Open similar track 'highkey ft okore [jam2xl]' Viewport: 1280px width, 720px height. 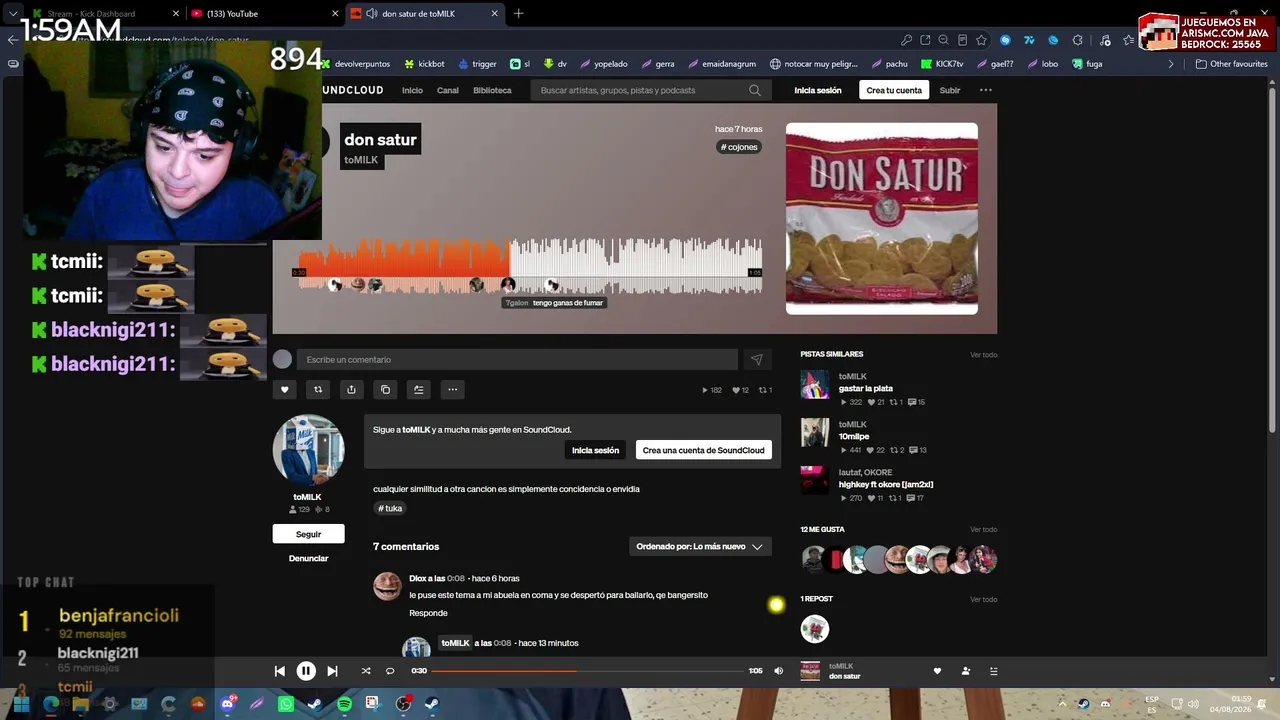[886, 484]
